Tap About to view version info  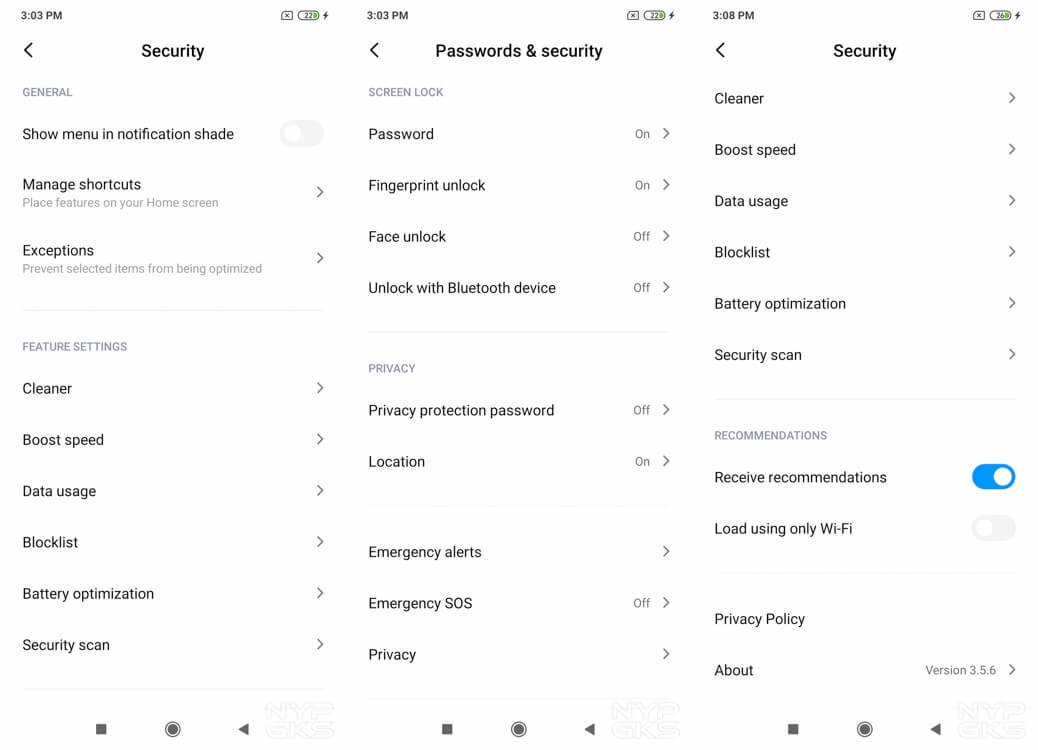(864, 670)
